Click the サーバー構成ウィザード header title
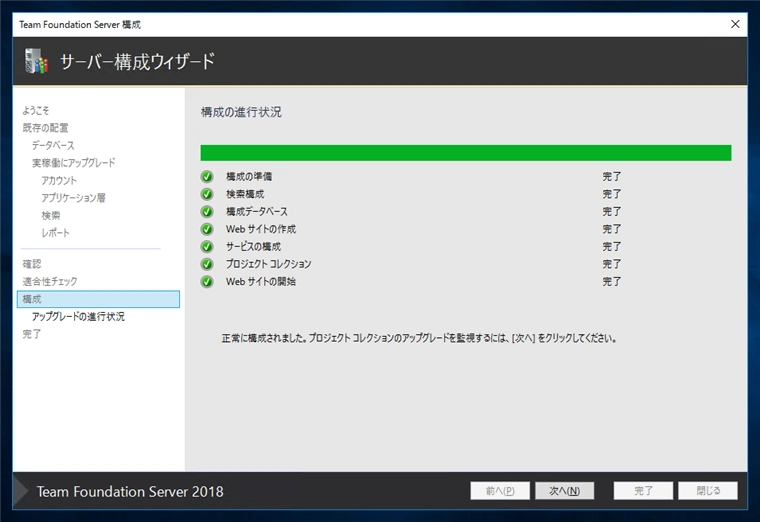This screenshot has height=522, width=760. pyautogui.click(x=137, y=62)
